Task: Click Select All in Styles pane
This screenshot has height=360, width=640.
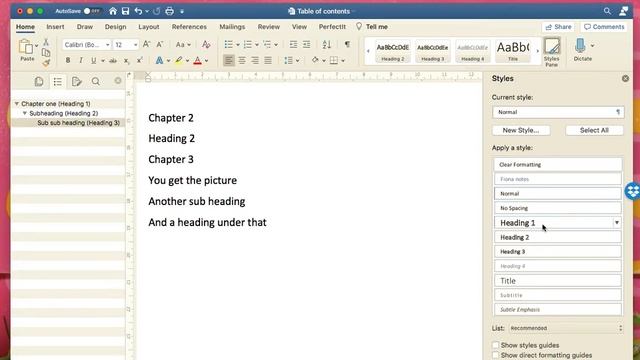Action: point(594,130)
